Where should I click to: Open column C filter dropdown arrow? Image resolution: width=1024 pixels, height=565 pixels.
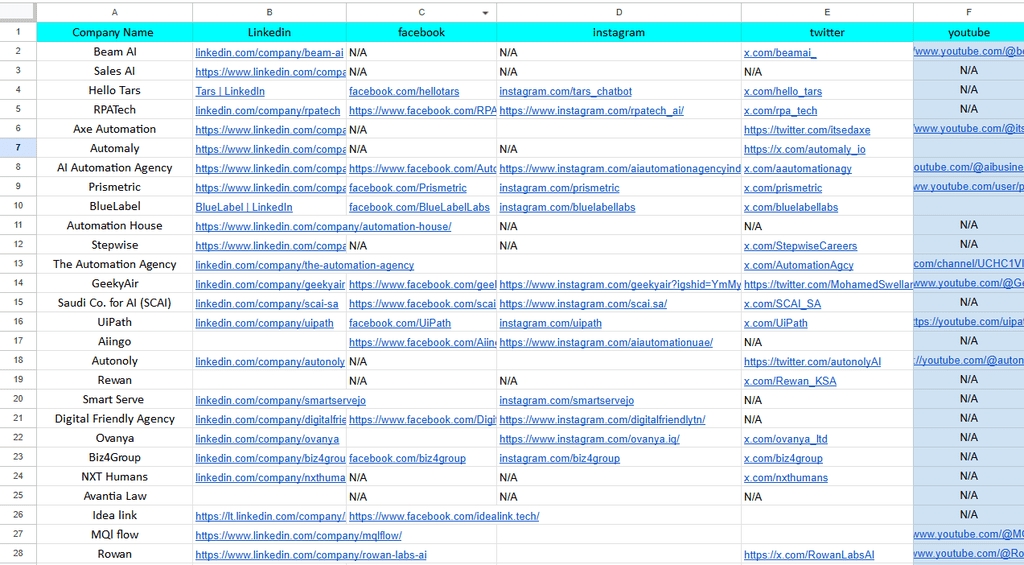pos(485,13)
